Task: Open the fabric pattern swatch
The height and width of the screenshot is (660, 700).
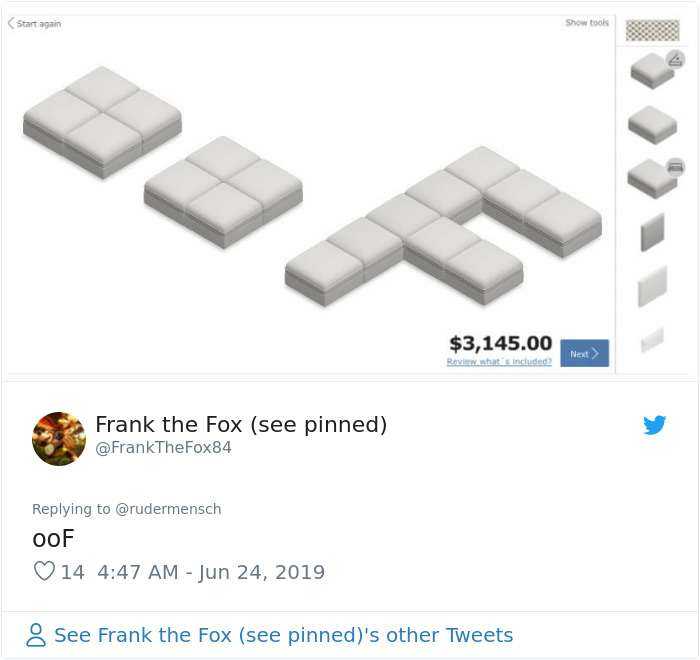Action: [x=652, y=30]
